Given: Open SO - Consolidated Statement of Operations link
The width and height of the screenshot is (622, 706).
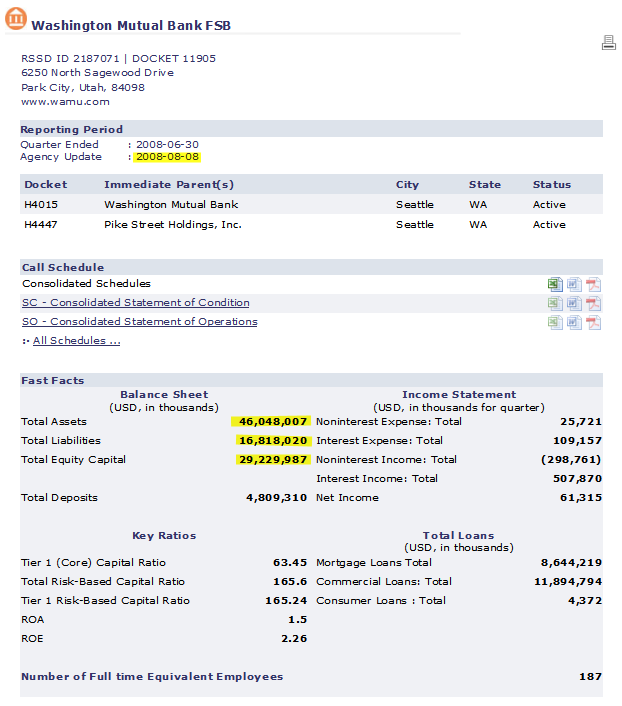Looking at the screenshot, I should point(140,321).
